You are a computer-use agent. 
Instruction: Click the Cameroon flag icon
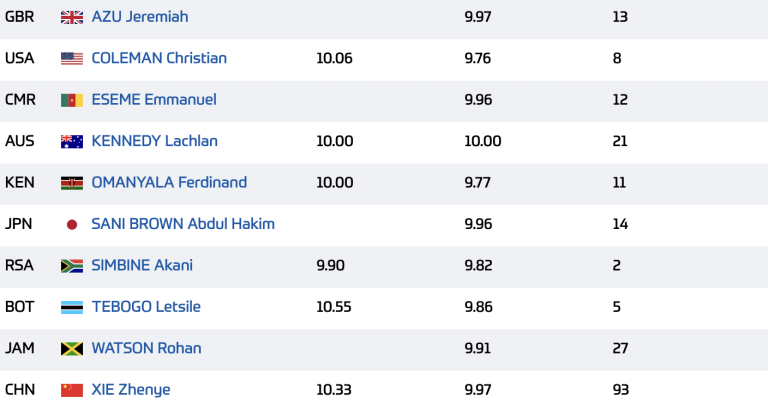pyautogui.click(x=72, y=100)
